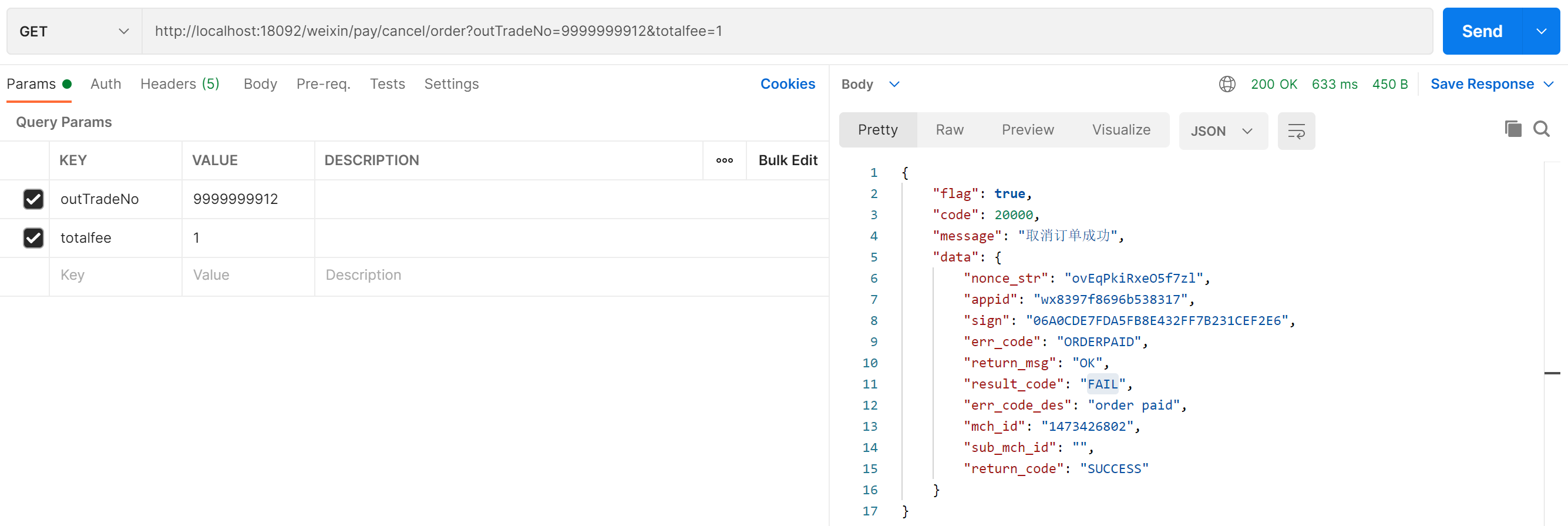Open the GET method dropdown
Viewport: 1568px width, 526px height.
(74, 31)
